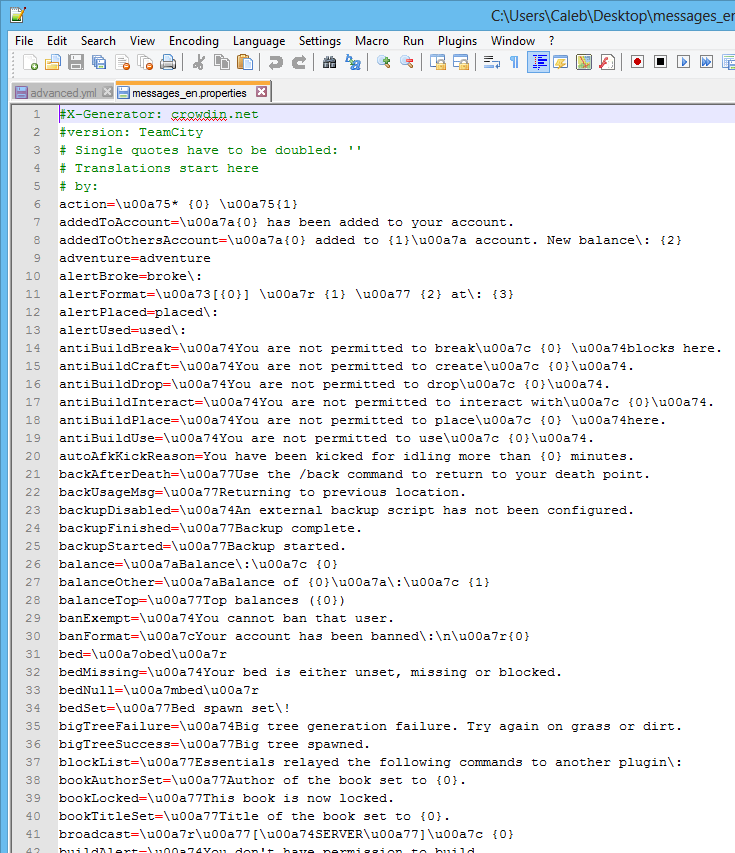Click the Cut scissors icon
The image size is (735, 853).
198,62
